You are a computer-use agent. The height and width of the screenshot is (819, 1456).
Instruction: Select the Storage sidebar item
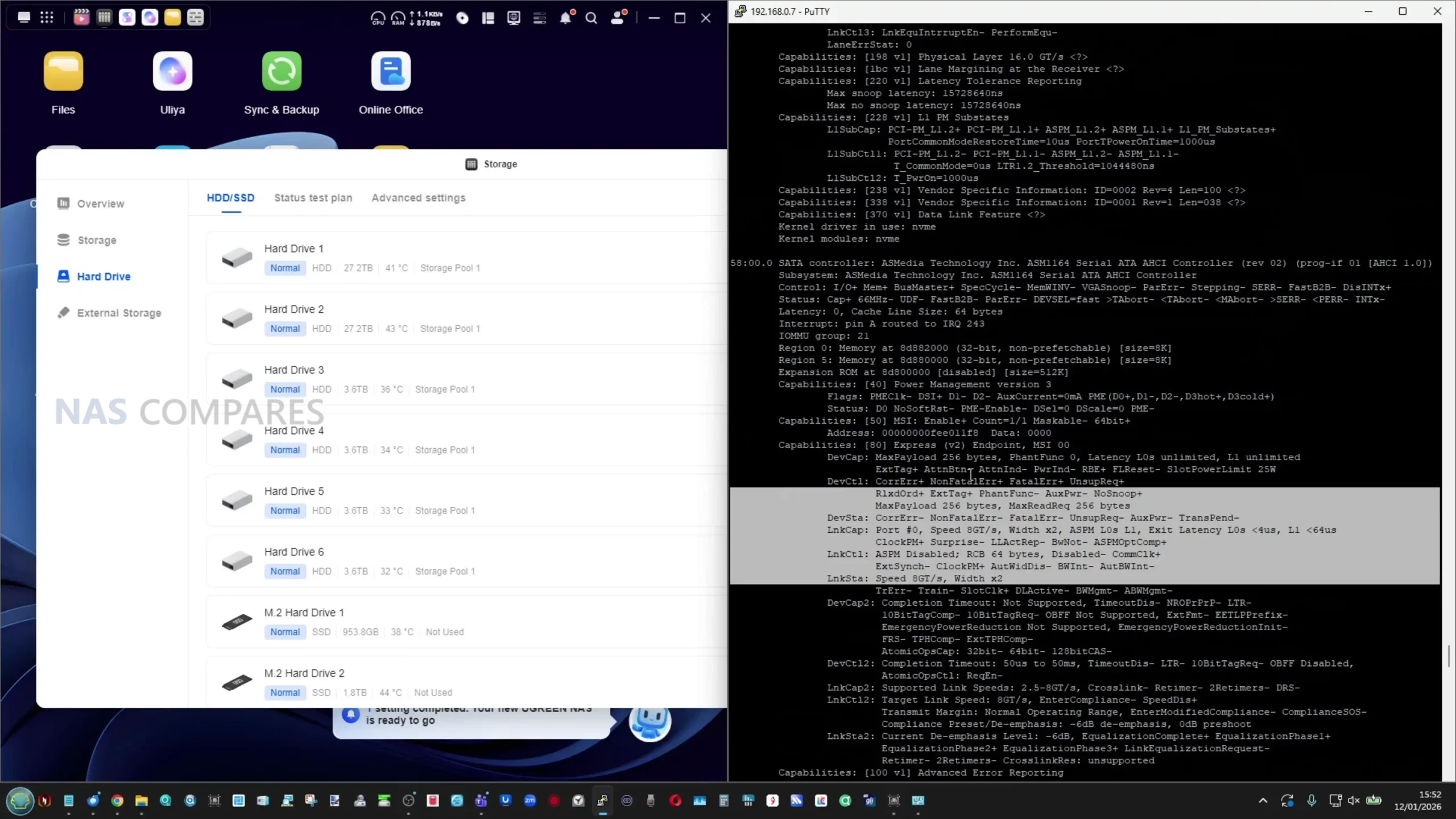(96, 240)
